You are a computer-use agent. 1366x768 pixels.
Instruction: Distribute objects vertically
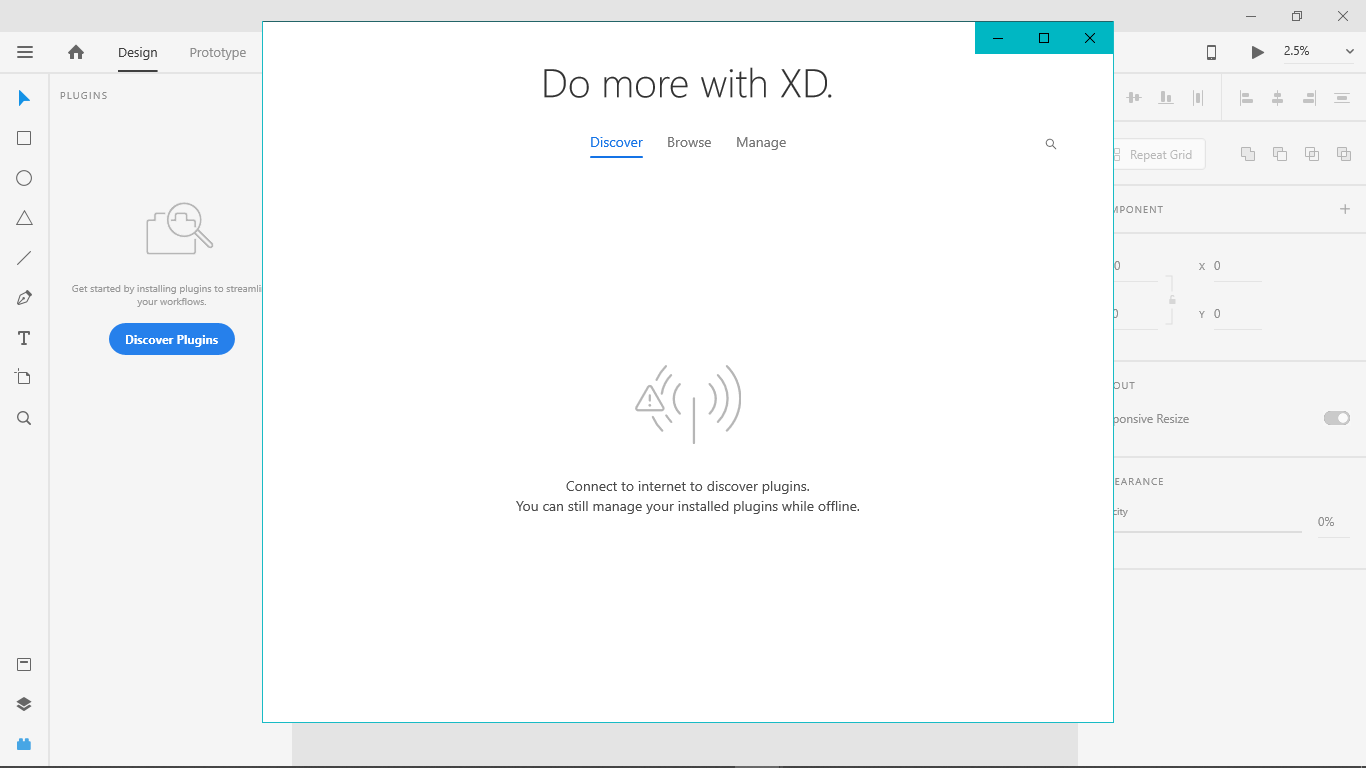click(1342, 97)
